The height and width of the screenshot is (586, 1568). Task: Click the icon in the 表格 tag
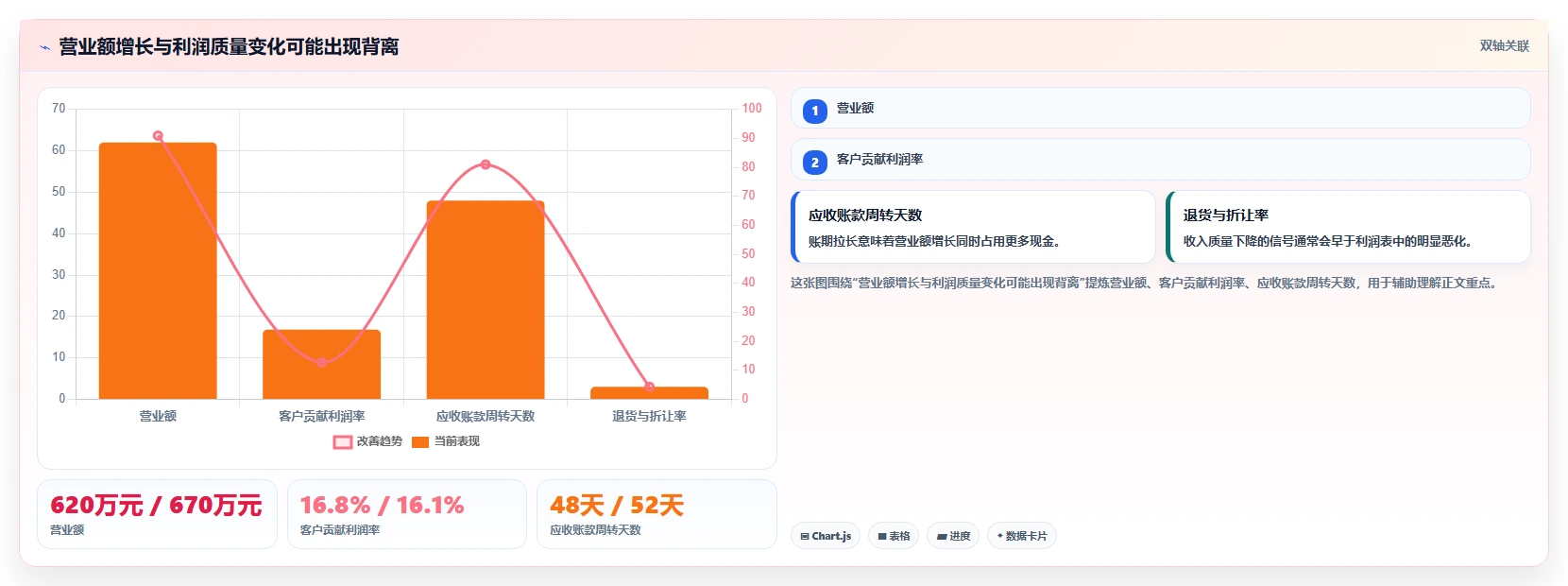click(882, 537)
